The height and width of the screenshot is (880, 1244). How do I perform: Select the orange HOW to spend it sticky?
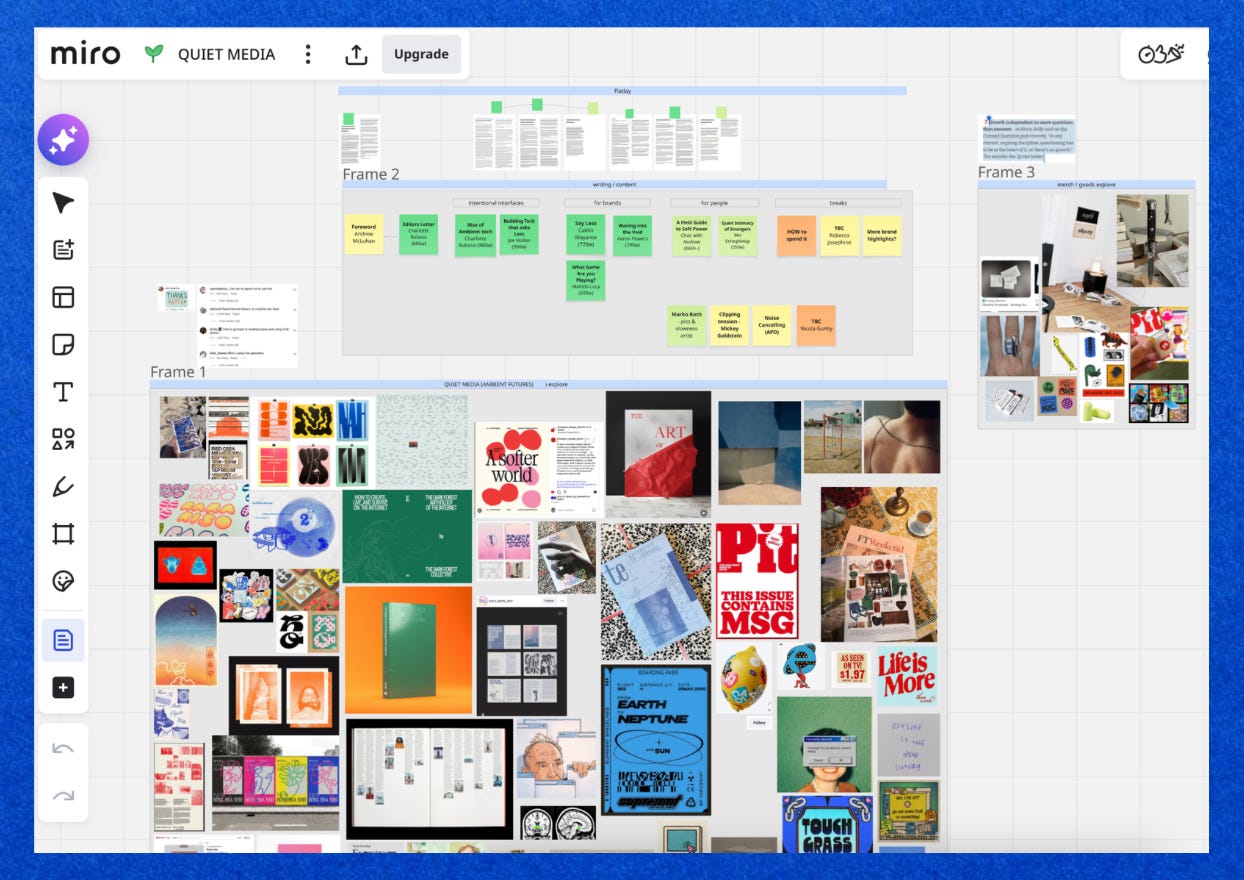pyautogui.click(x=796, y=235)
